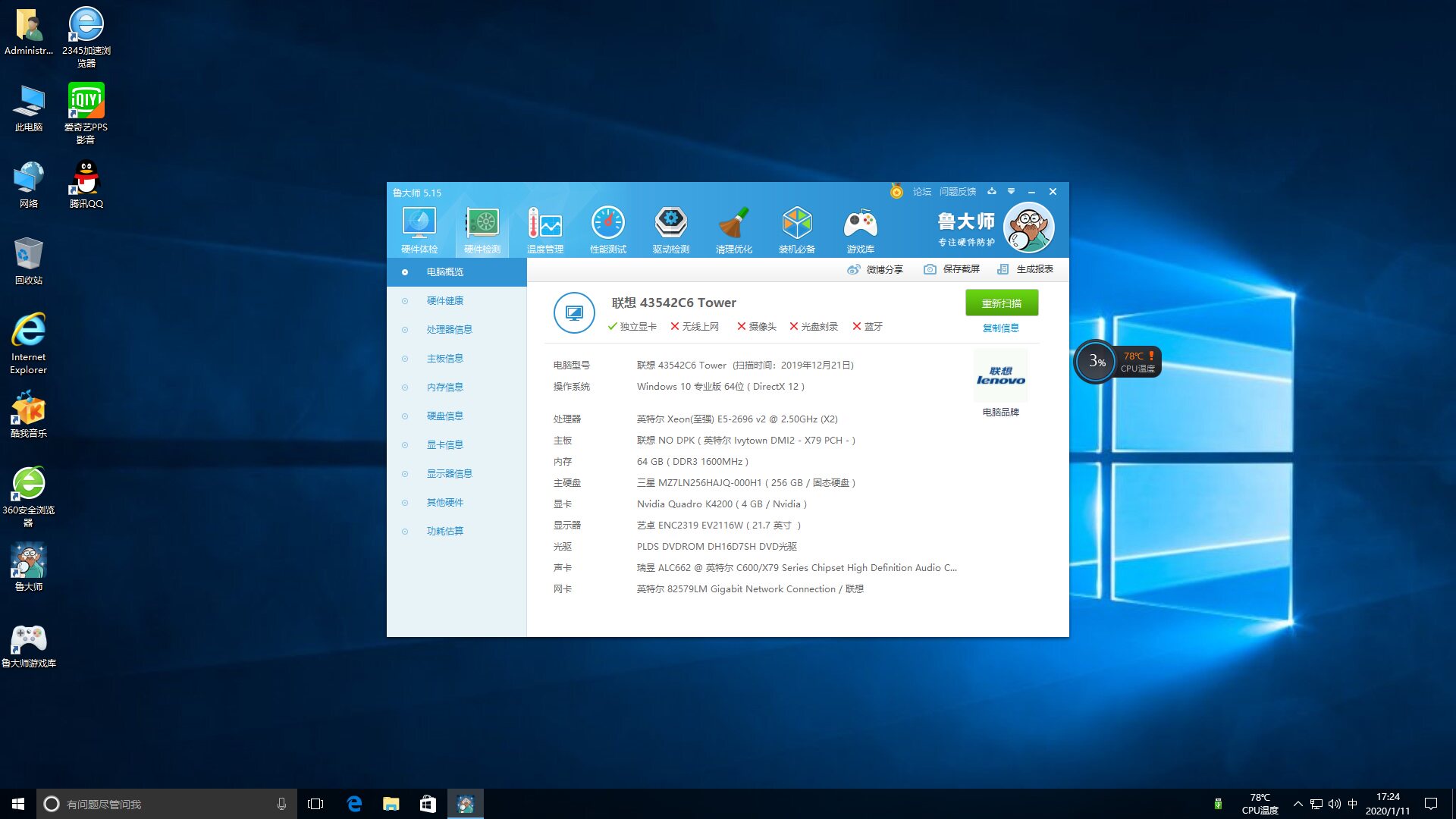Open 此电脑 desktop icon
Image resolution: width=1456 pixels, height=819 pixels.
tap(29, 108)
